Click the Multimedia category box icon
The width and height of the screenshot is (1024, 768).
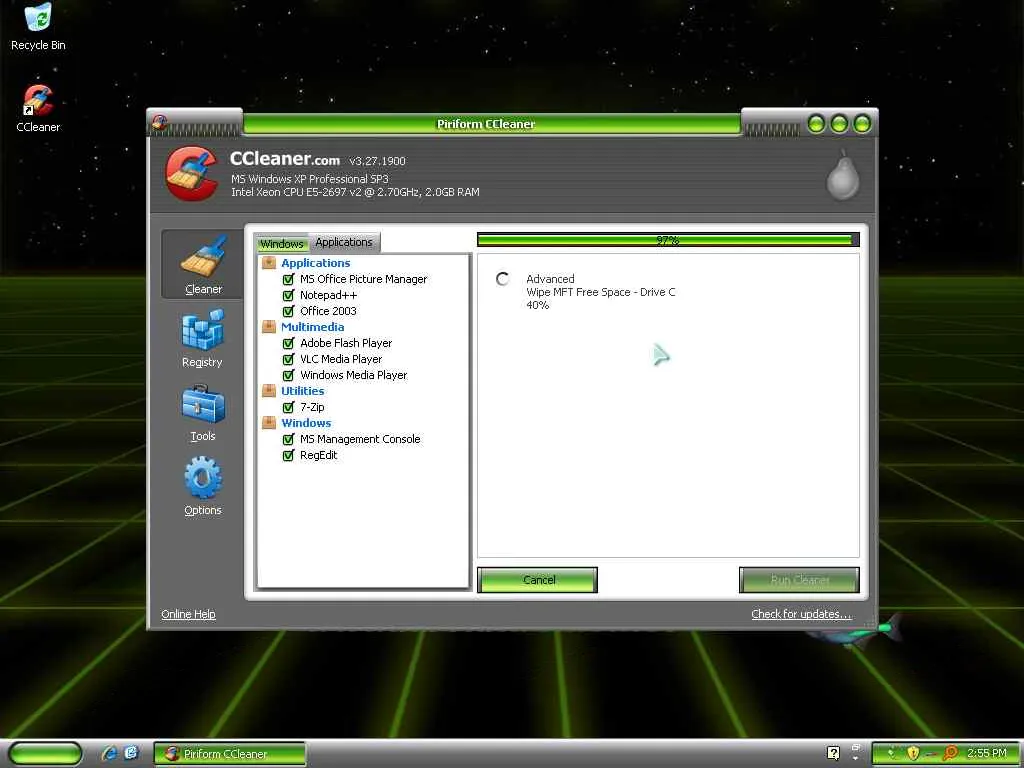(268, 327)
